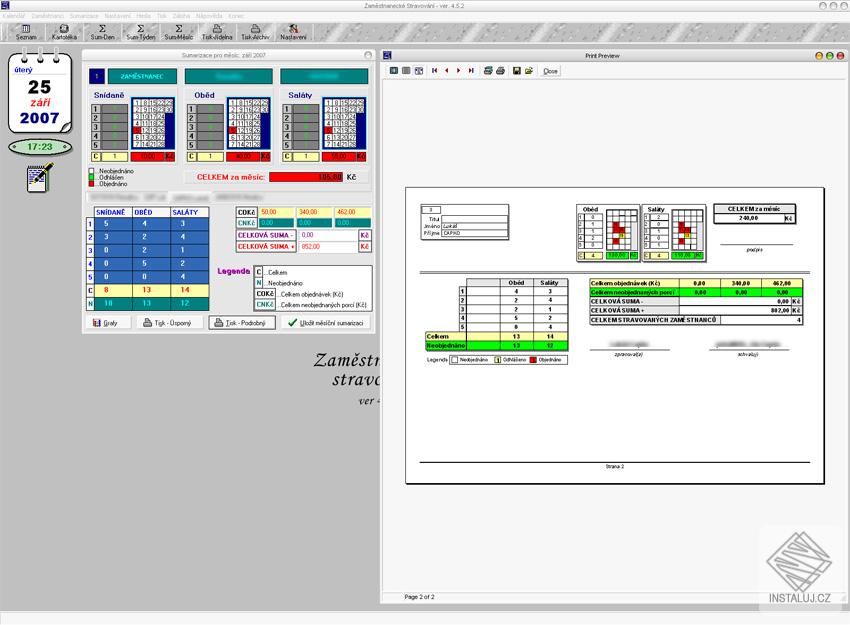The height and width of the screenshot is (625, 850).
Task: Click the red Objednáno legend swatch
Action: pos(92,184)
